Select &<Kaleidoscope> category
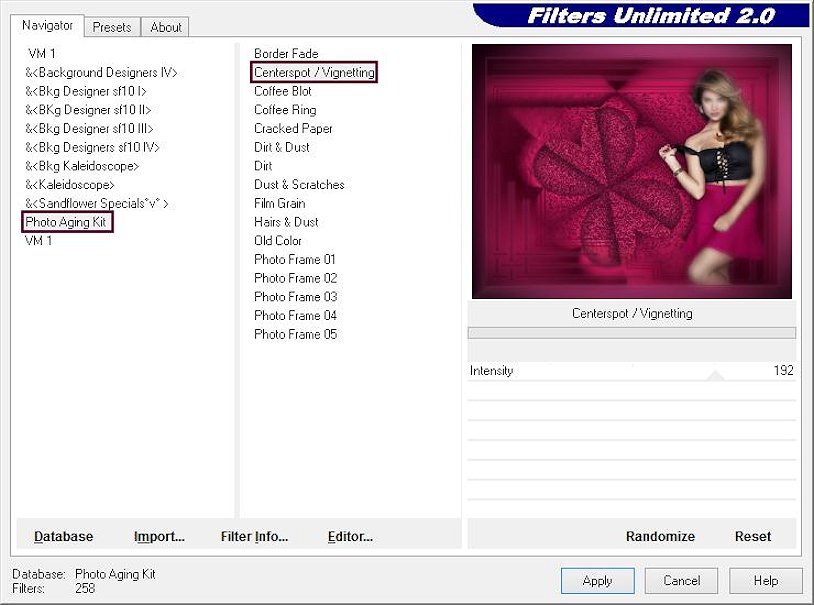814x605 pixels. coord(70,184)
